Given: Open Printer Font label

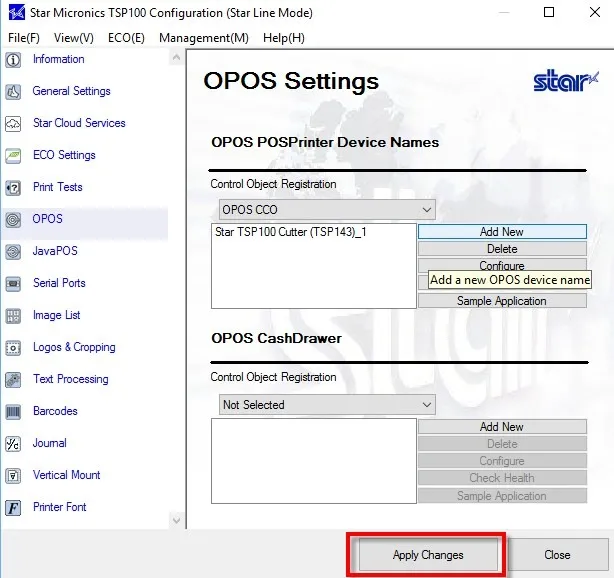Looking at the screenshot, I should 60,507.
